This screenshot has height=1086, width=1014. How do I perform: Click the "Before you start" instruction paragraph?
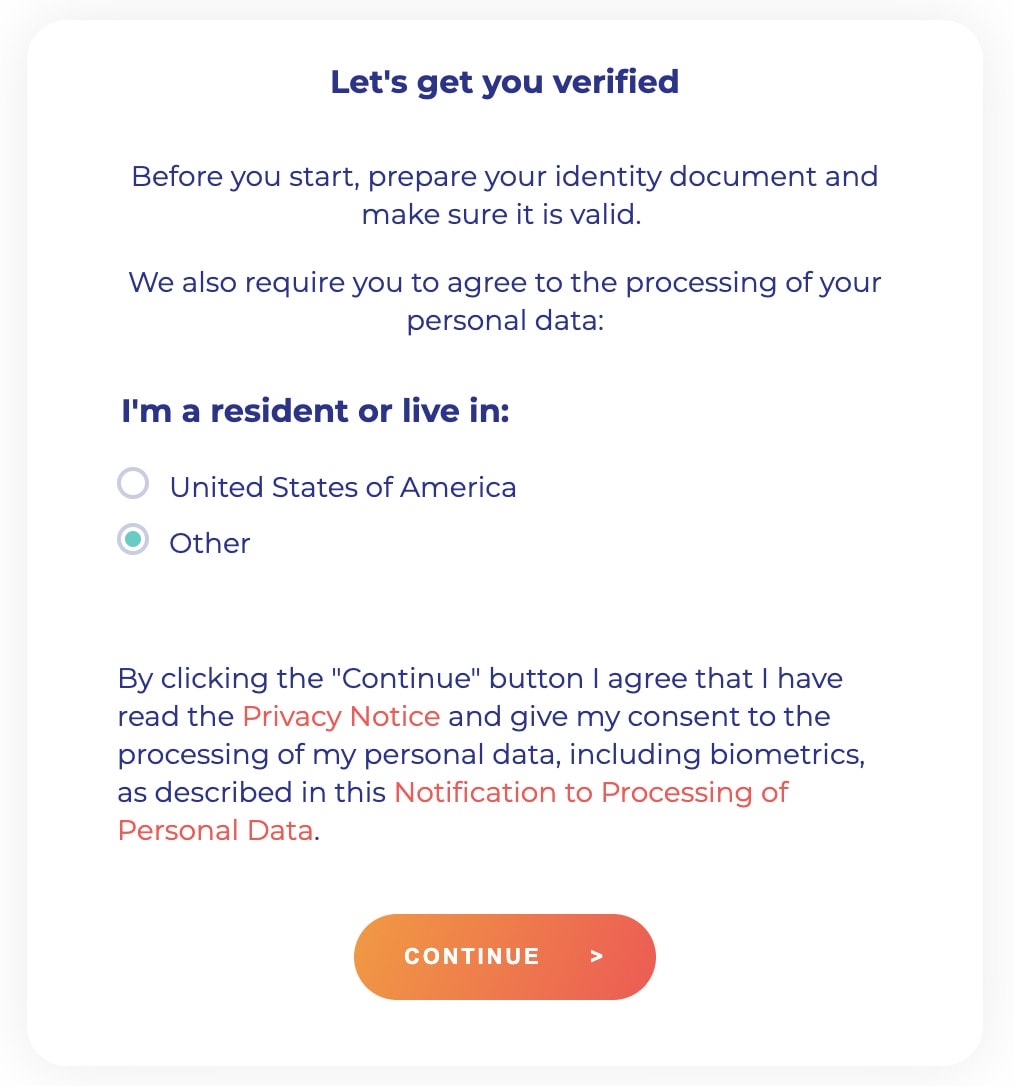505,178
